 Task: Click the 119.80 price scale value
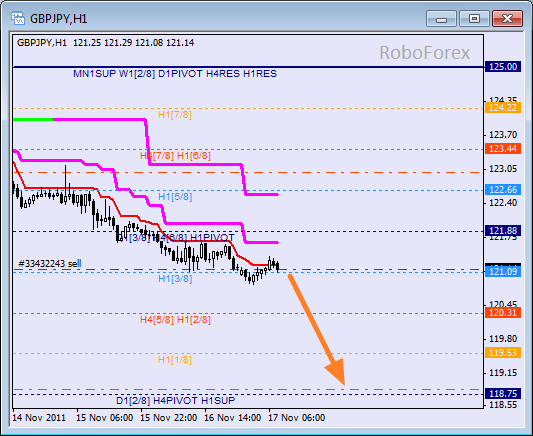[x=503, y=339]
